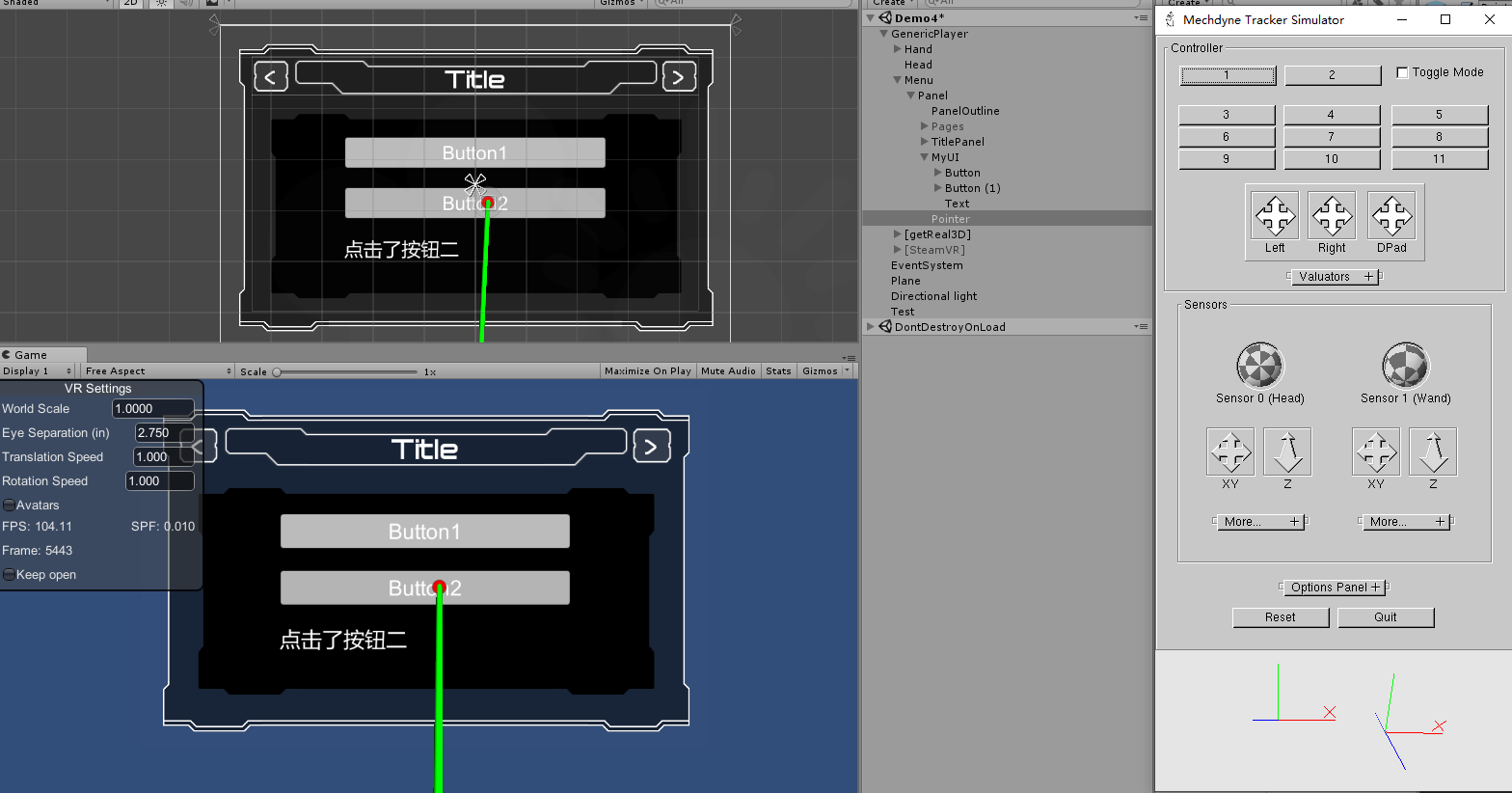The image size is (1512, 793).
Task: Expand the Hand object in Hierarchy
Action: 898,49
